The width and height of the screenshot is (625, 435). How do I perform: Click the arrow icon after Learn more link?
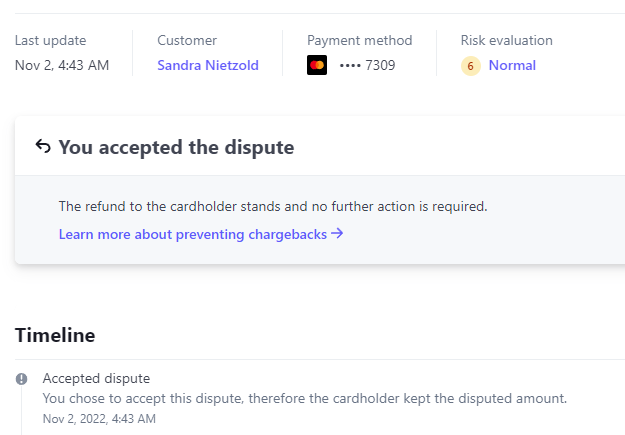click(337, 234)
